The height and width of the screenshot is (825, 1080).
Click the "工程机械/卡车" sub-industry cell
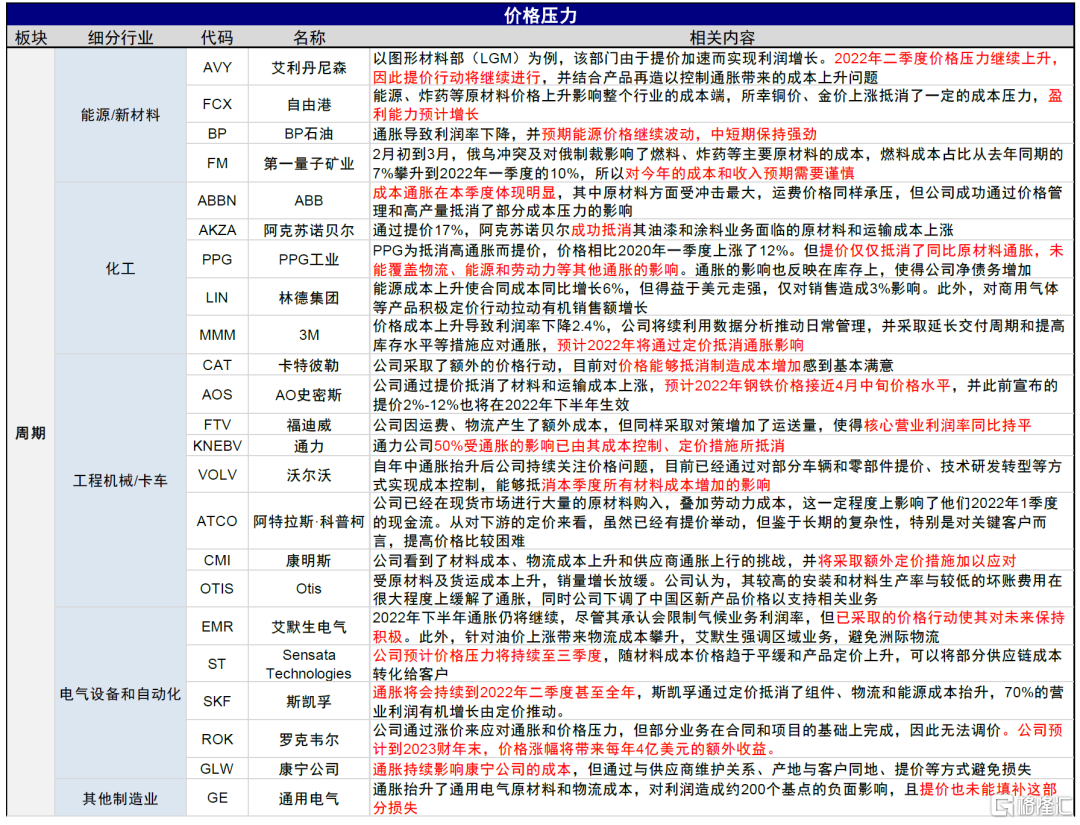121,481
